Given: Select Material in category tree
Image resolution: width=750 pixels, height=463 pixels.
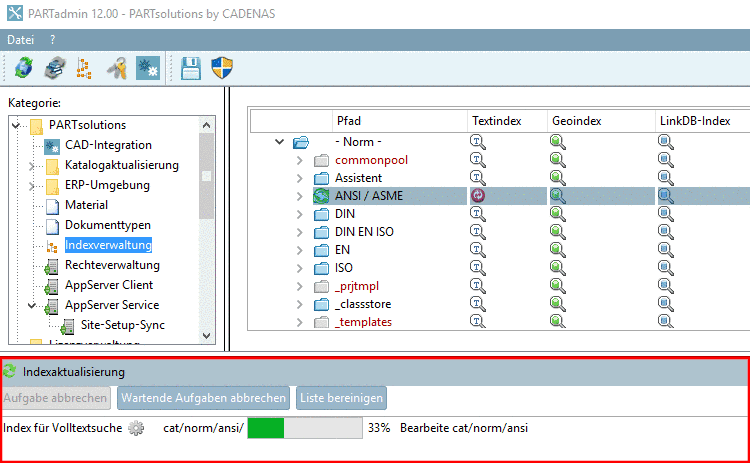Looking at the screenshot, I should (x=86, y=205).
